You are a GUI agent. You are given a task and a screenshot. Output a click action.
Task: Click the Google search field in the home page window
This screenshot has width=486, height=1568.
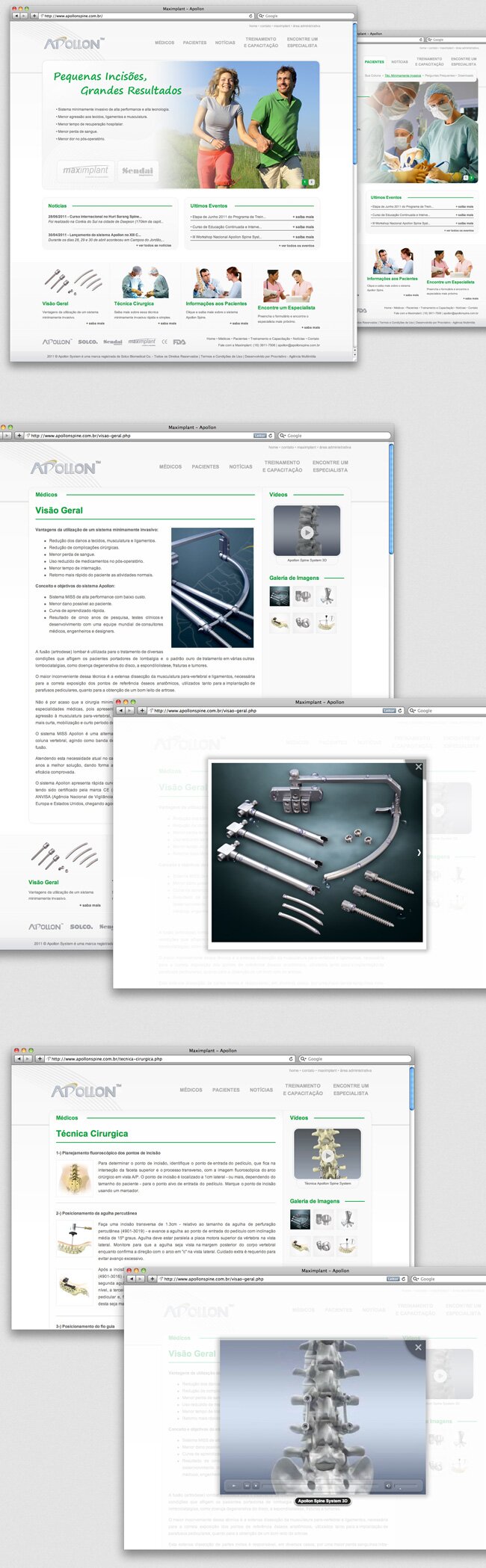305,16
